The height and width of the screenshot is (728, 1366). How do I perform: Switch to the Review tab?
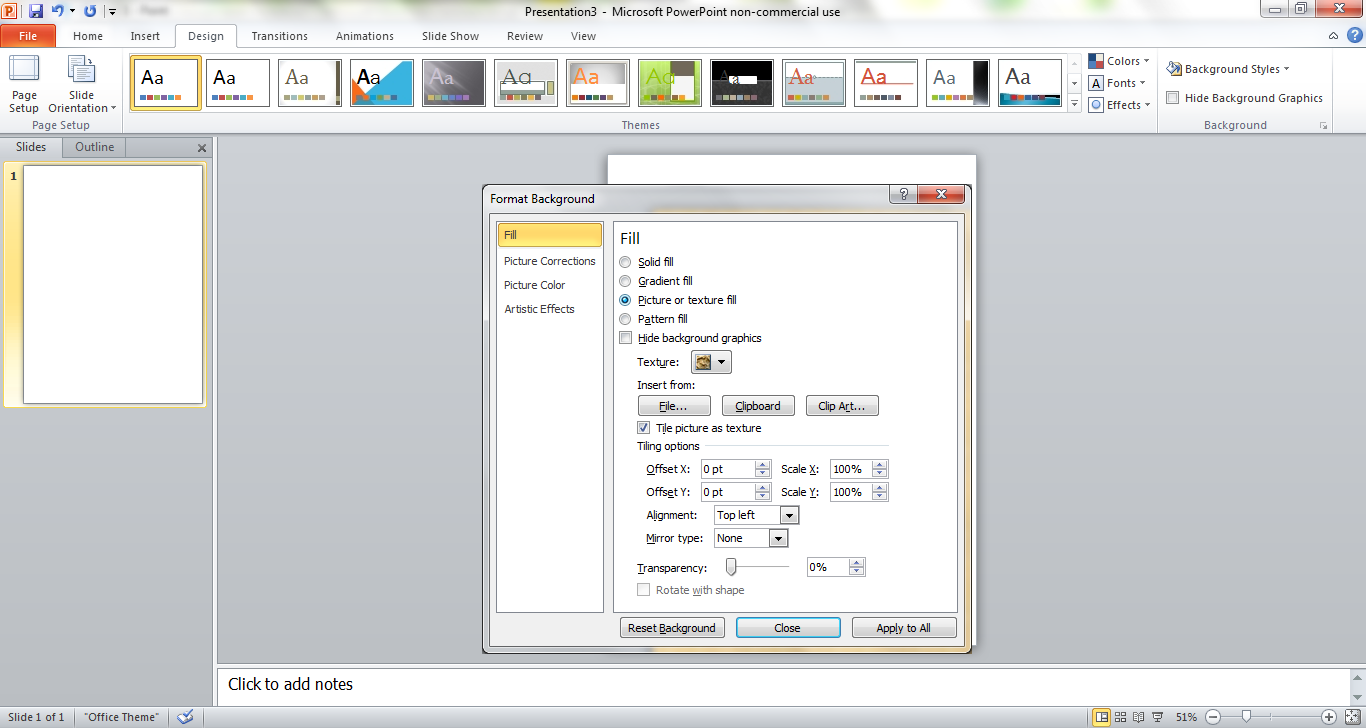(x=525, y=36)
